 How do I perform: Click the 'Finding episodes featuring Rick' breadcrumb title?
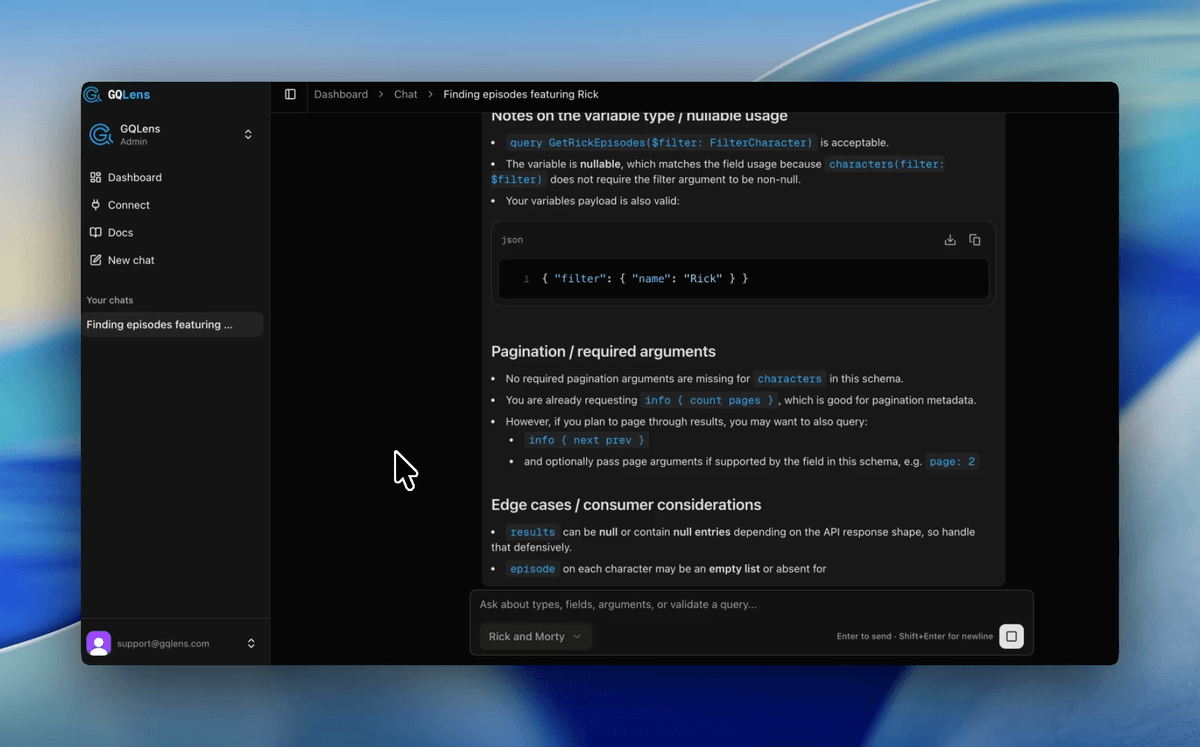pyautogui.click(x=520, y=94)
